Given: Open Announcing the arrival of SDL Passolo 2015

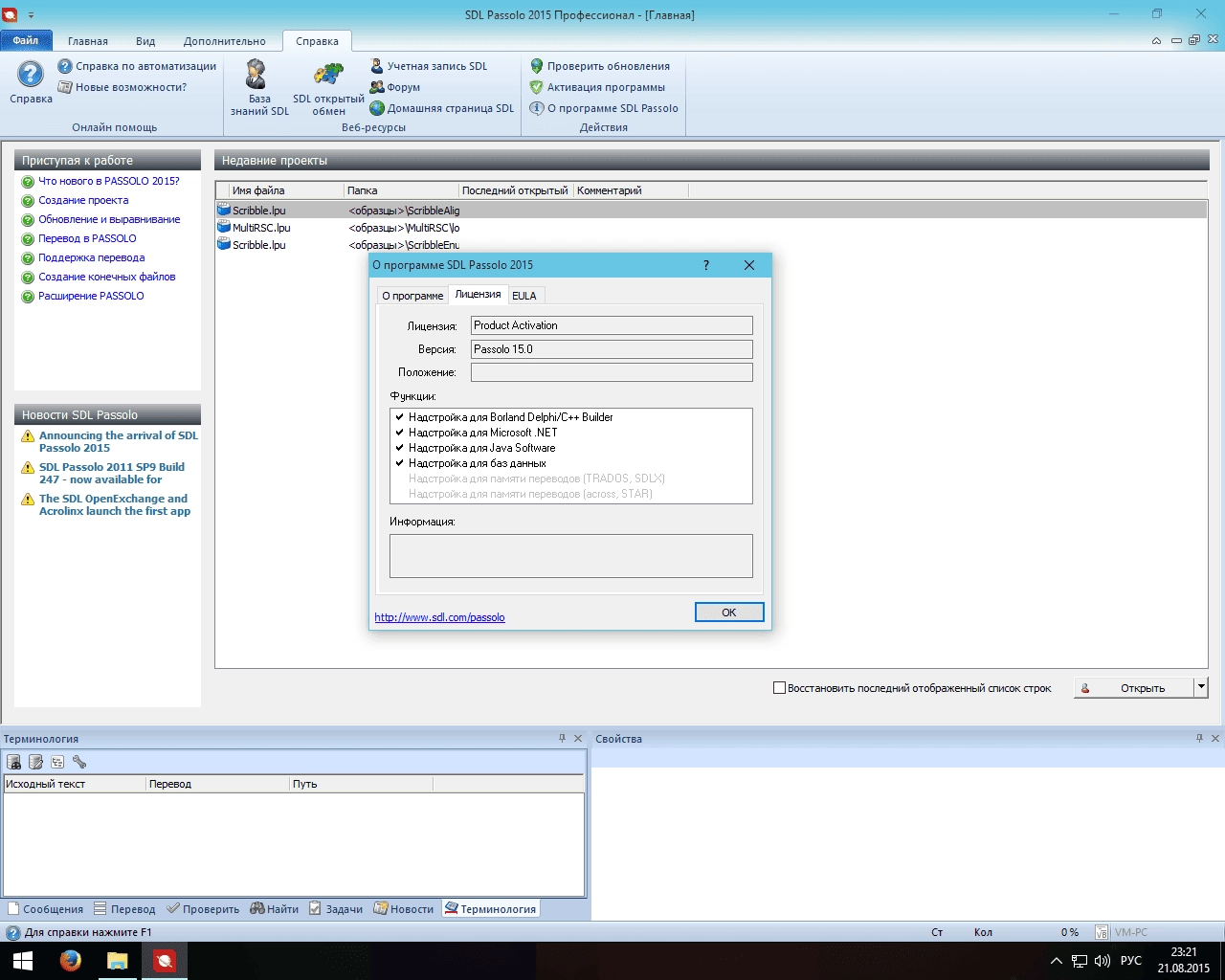Looking at the screenshot, I should pyautogui.click(x=119, y=441).
